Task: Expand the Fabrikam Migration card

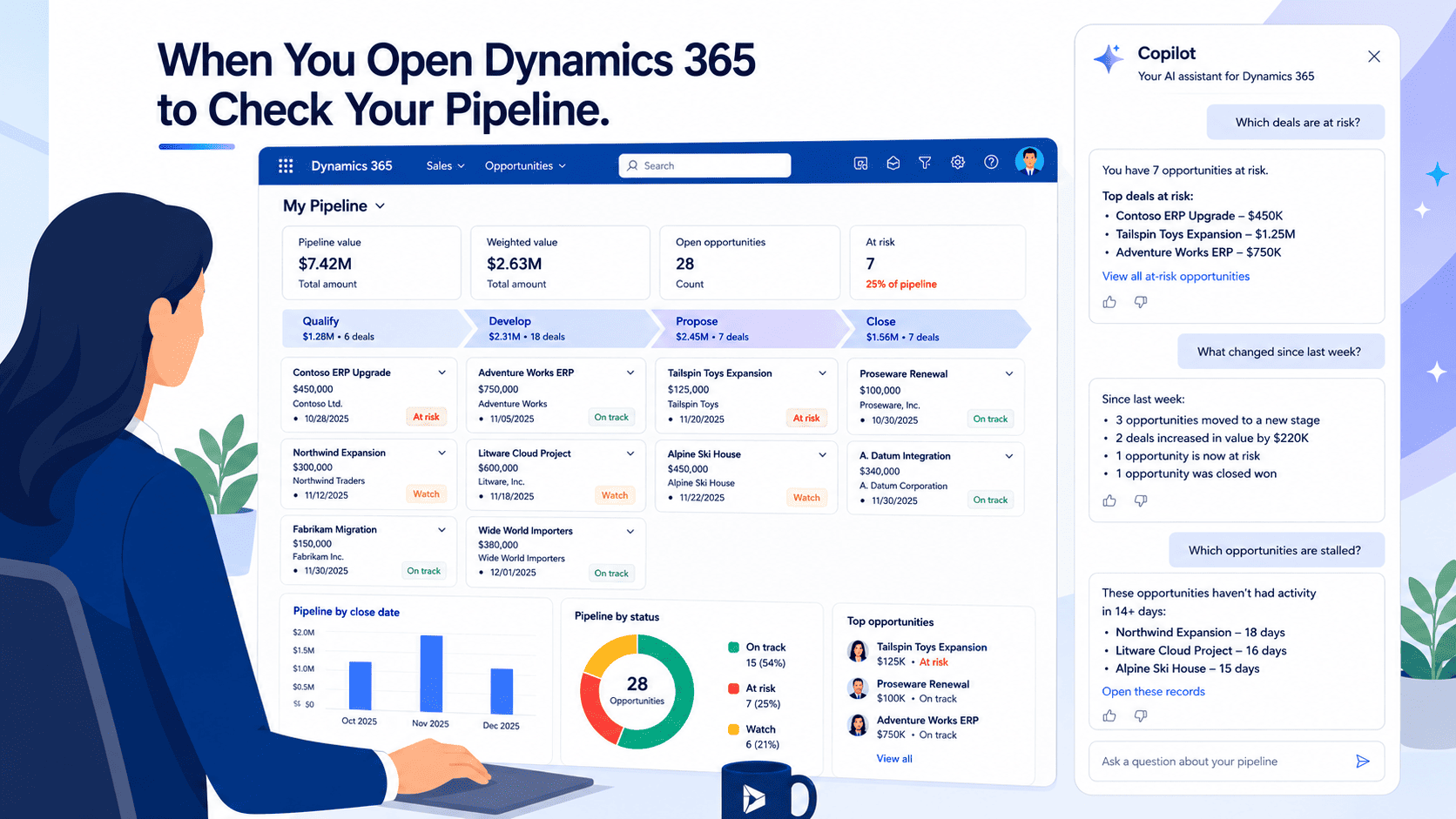Action: pos(442,529)
